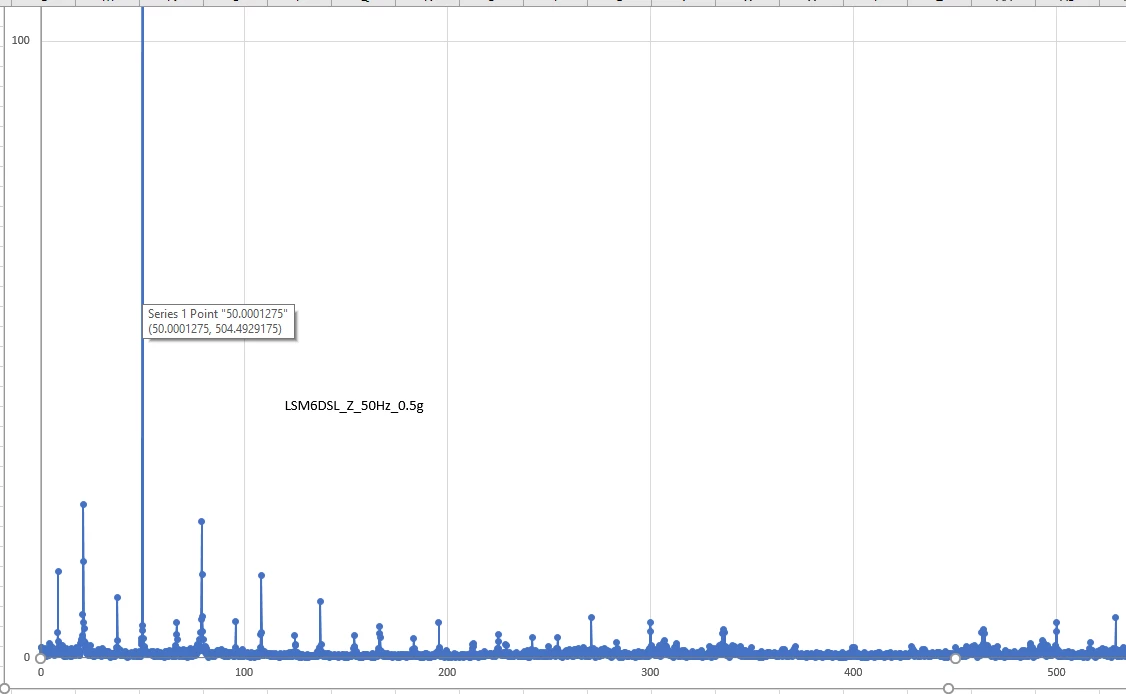The width and height of the screenshot is (1126, 694).
Task: Grab the plot area handle at the axis origin
Action: tap(40, 658)
